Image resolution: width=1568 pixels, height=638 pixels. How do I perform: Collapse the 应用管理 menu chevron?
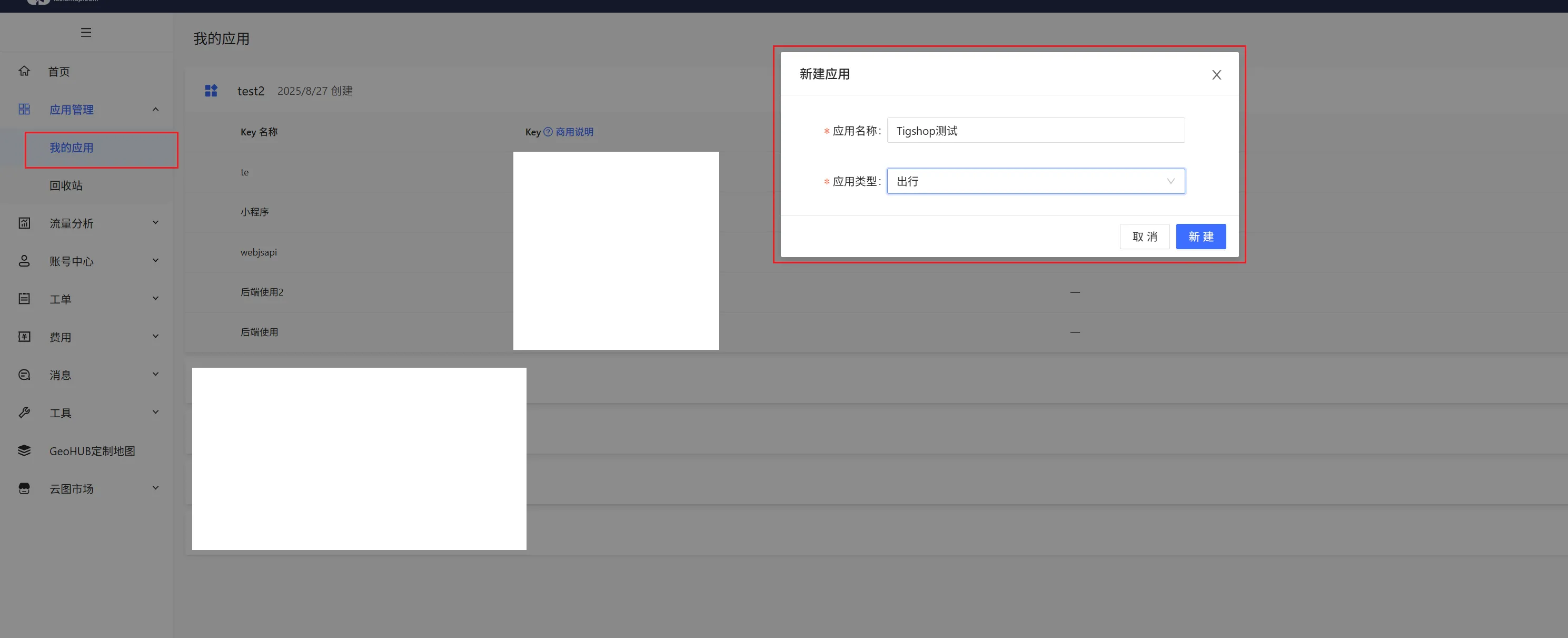coord(155,110)
